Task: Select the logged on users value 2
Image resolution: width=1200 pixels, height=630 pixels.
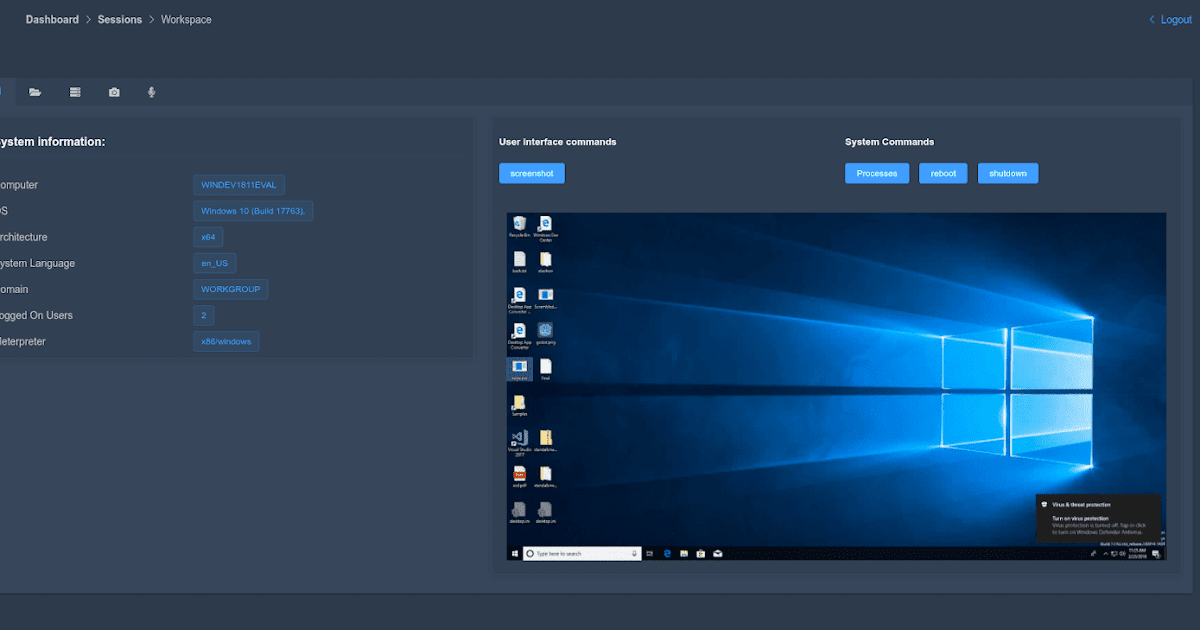Action: click(203, 315)
